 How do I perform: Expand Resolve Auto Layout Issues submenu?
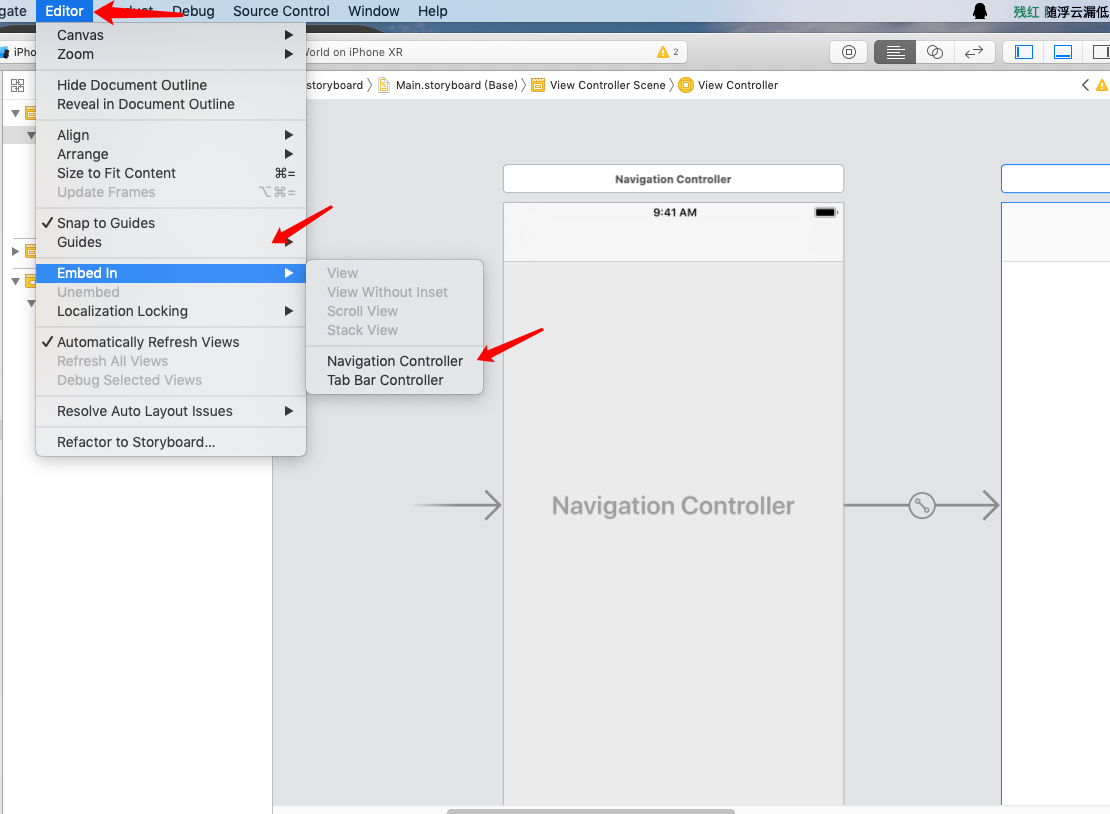click(x=171, y=411)
